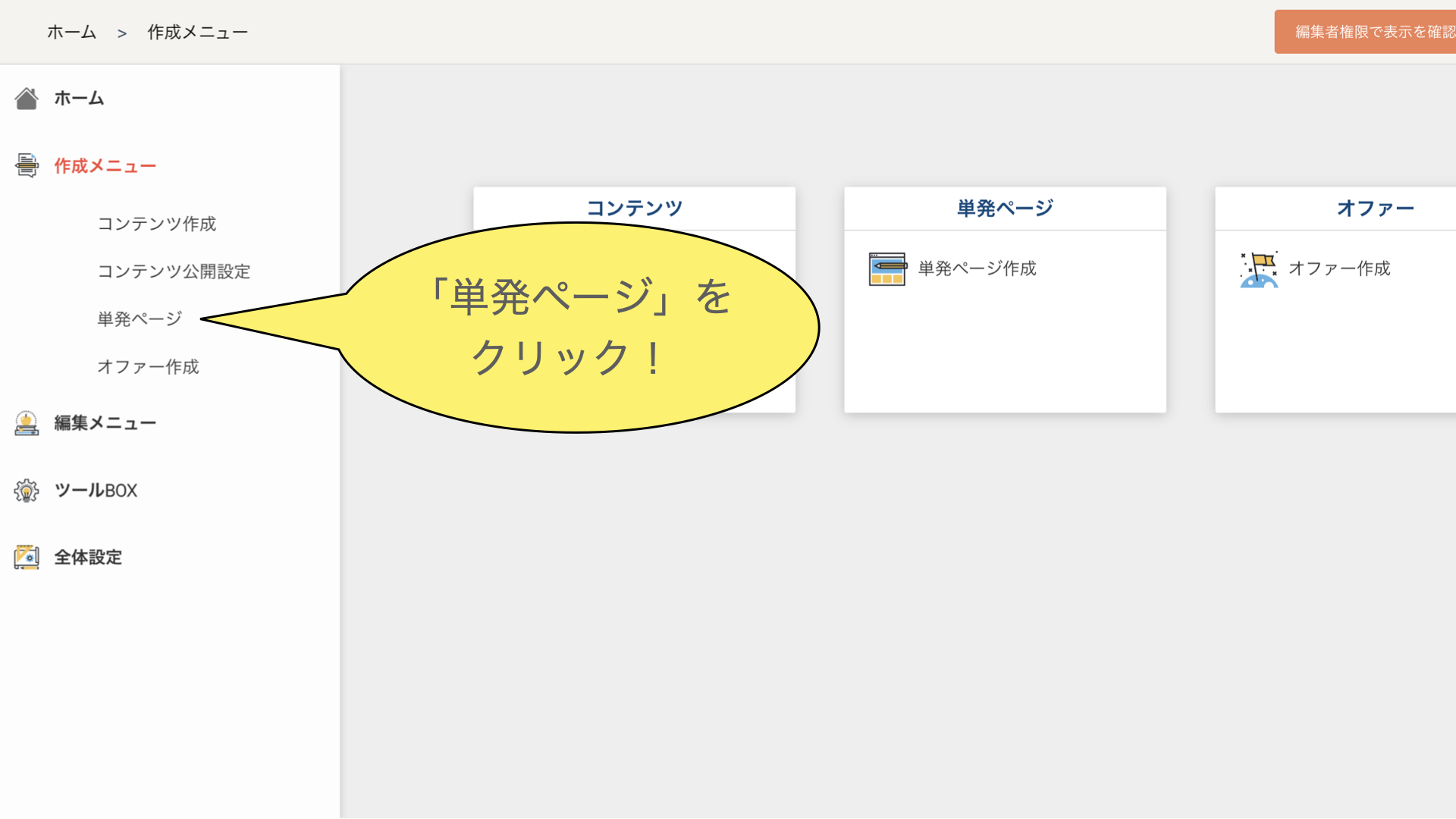Expand the 編集メニュー sidebar section
Viewport: 1456px width, 819px height.
point(105,423)
